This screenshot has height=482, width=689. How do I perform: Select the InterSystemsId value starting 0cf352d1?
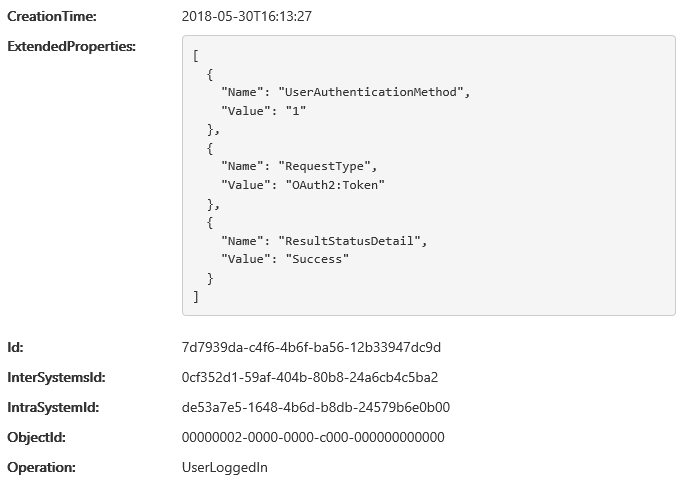click(x=310, y=377)
